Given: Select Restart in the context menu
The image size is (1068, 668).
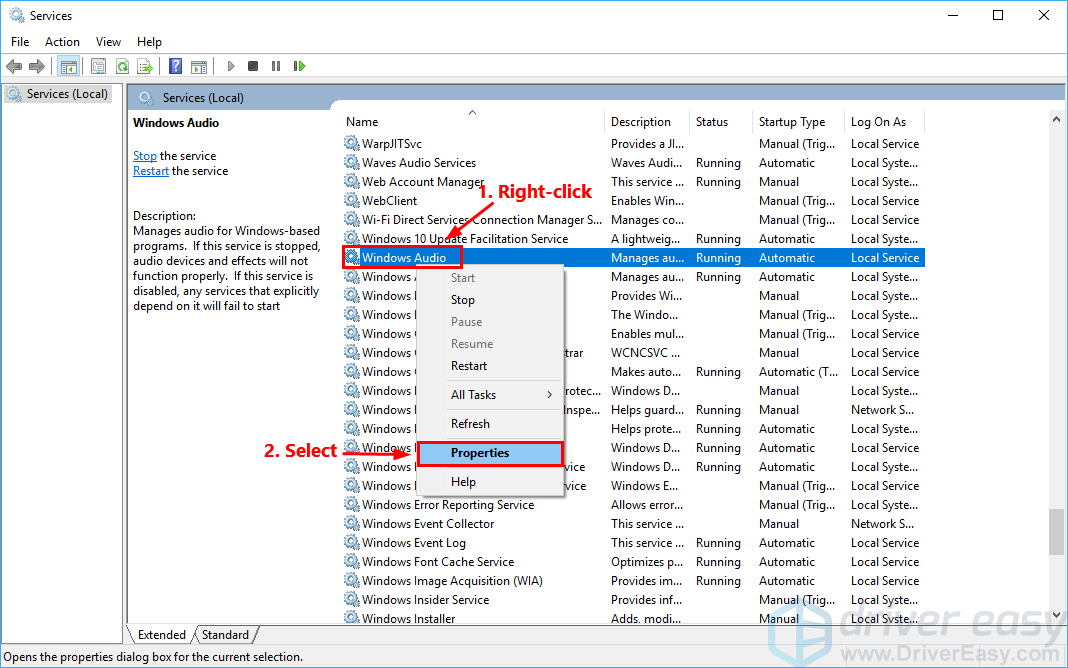Looking at the screenshot, I should pos(469,366).
